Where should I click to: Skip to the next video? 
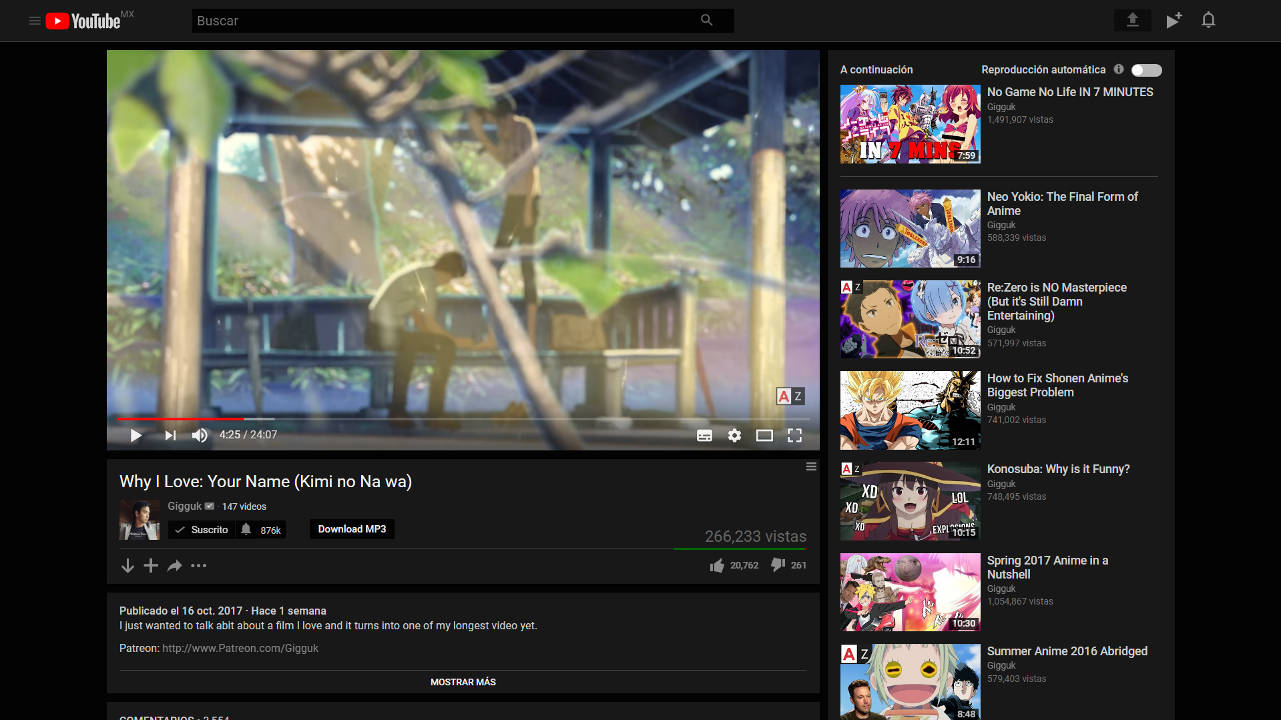tap(170, 435)
